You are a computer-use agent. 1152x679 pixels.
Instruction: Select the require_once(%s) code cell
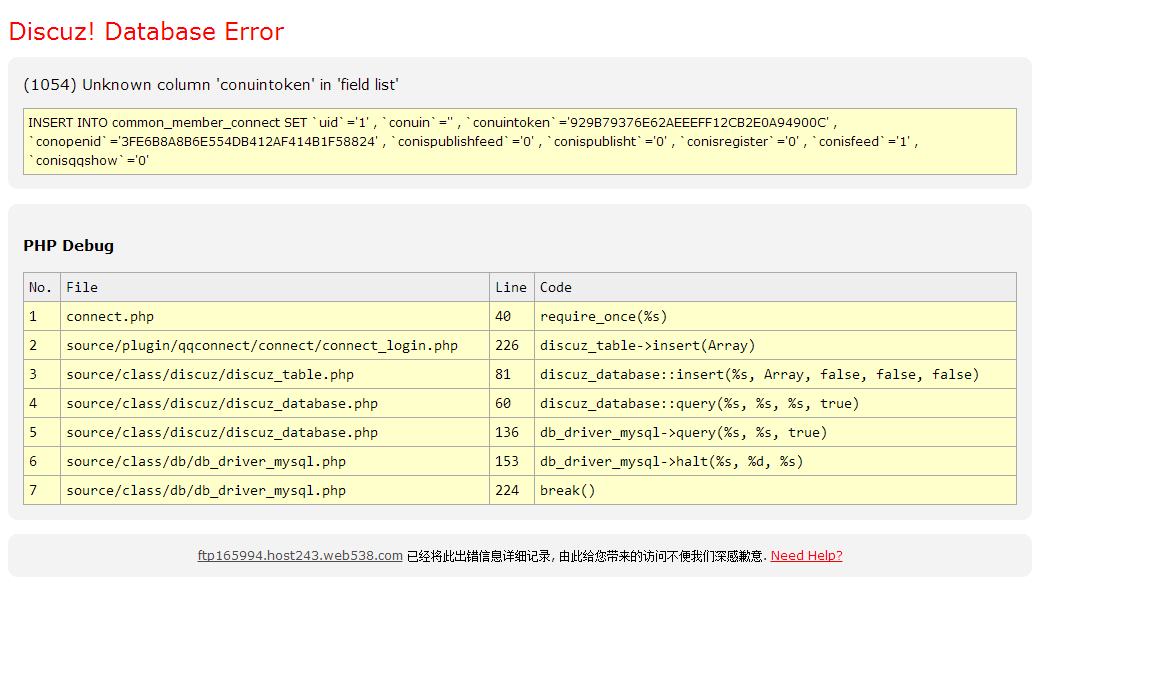click(x=775, y=316)
